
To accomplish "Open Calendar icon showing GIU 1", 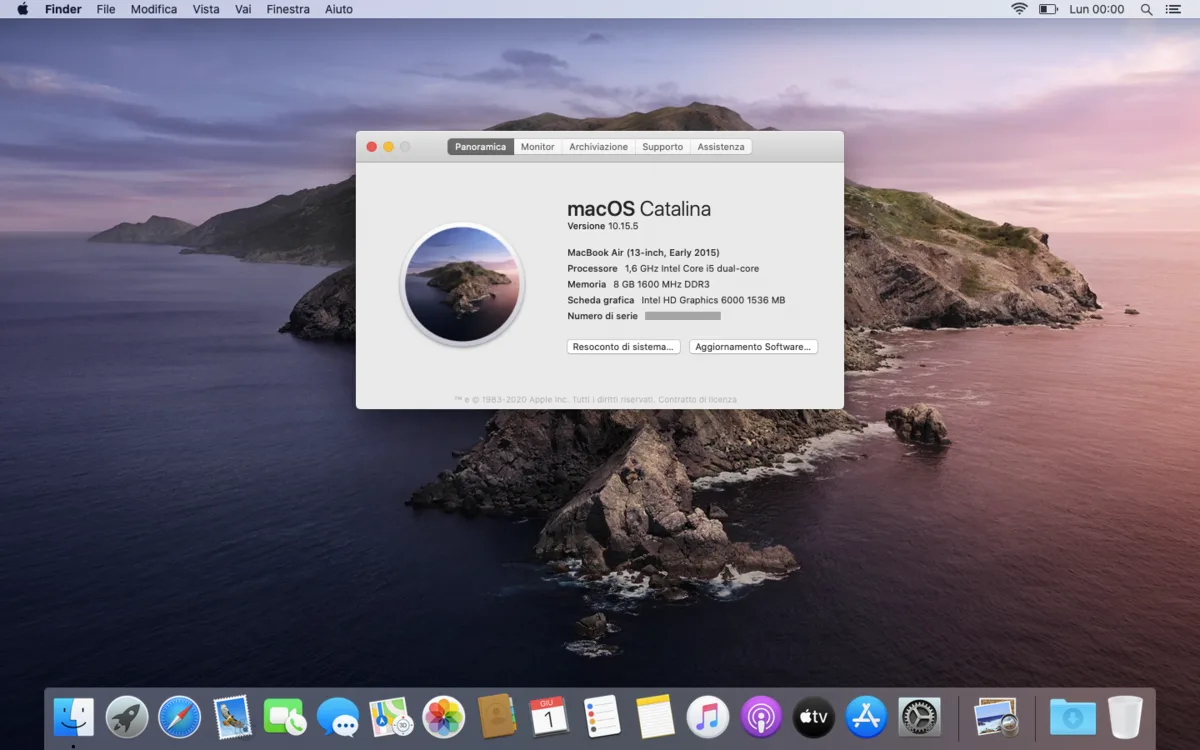I will point(549,717).
